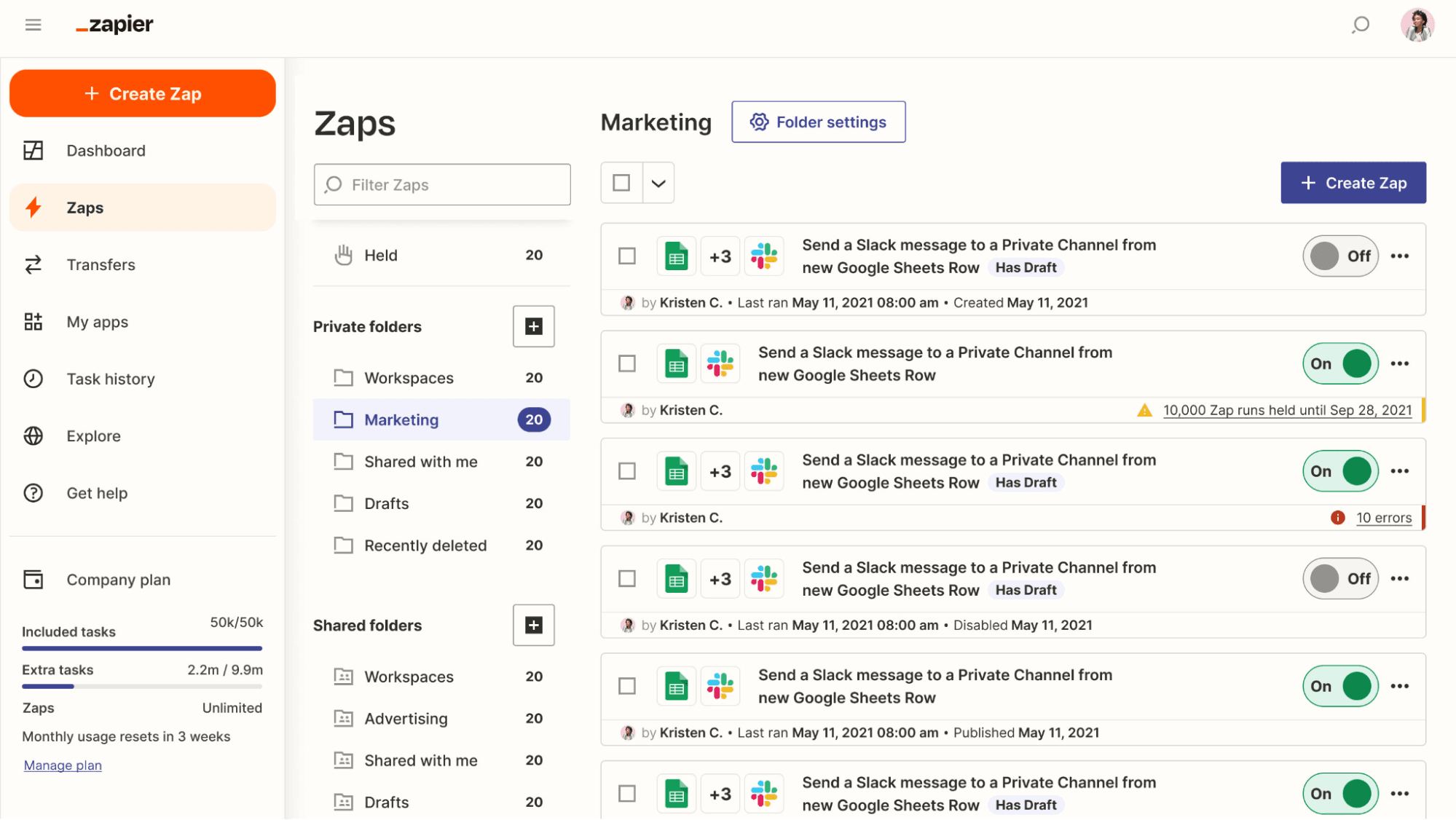Open the Explore section
1456x820 pixels.
pyautogui.click(x=93, y=435)
